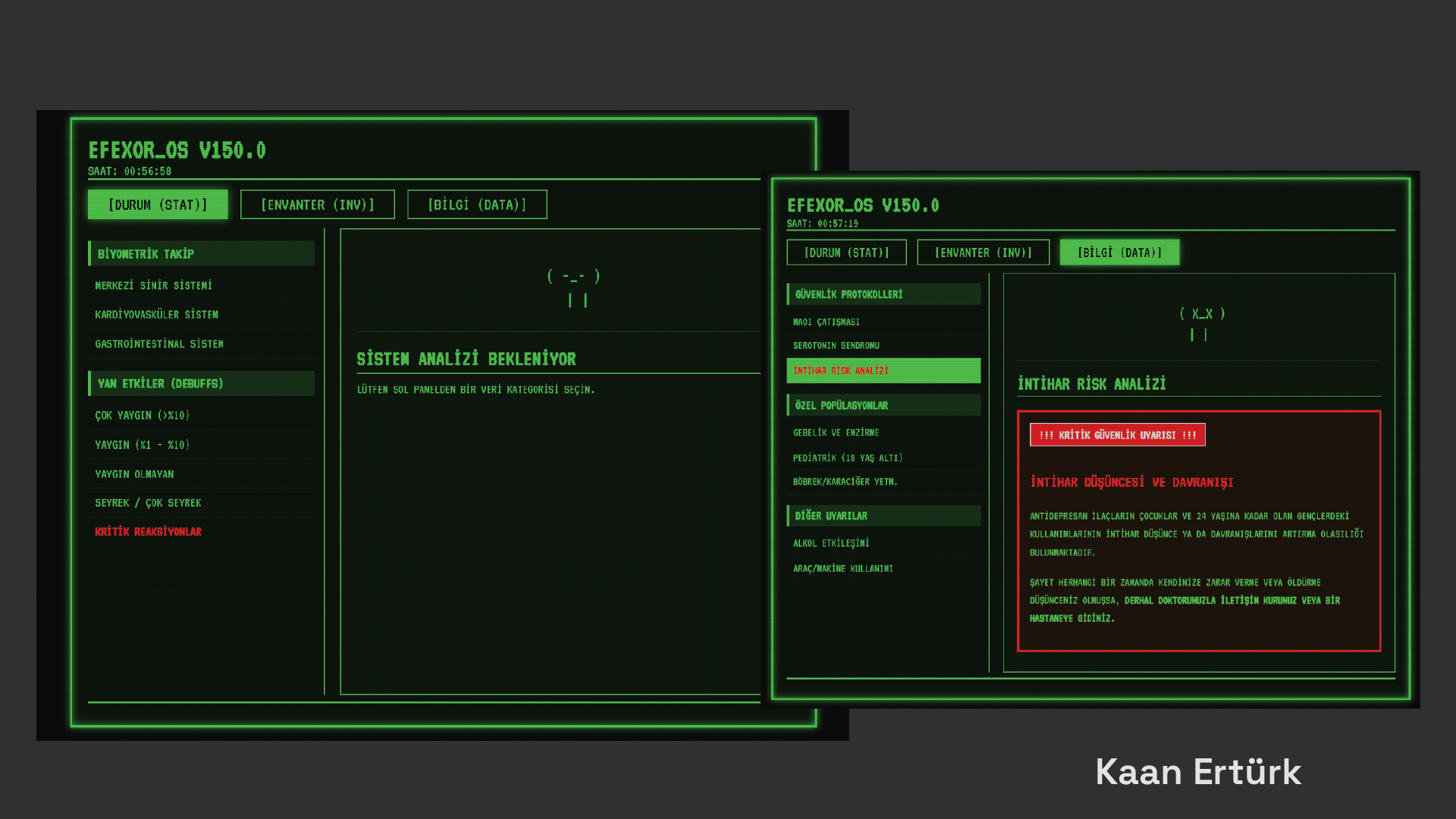Click X_X ASCII face in right window
1456x819 pixels.
point(1202,324)
